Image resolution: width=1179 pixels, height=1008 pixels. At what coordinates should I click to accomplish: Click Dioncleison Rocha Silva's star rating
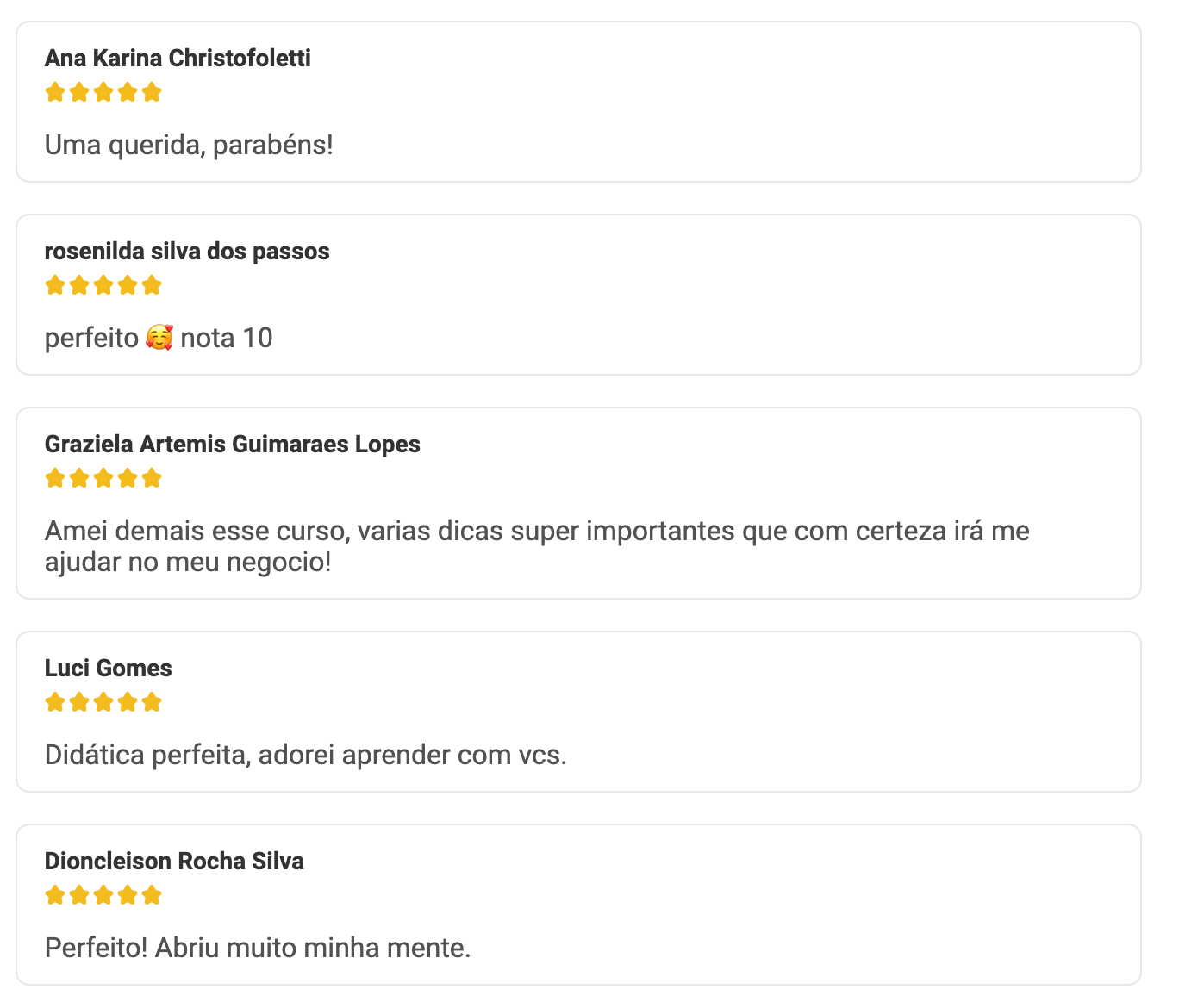click(x=103, y=895)
